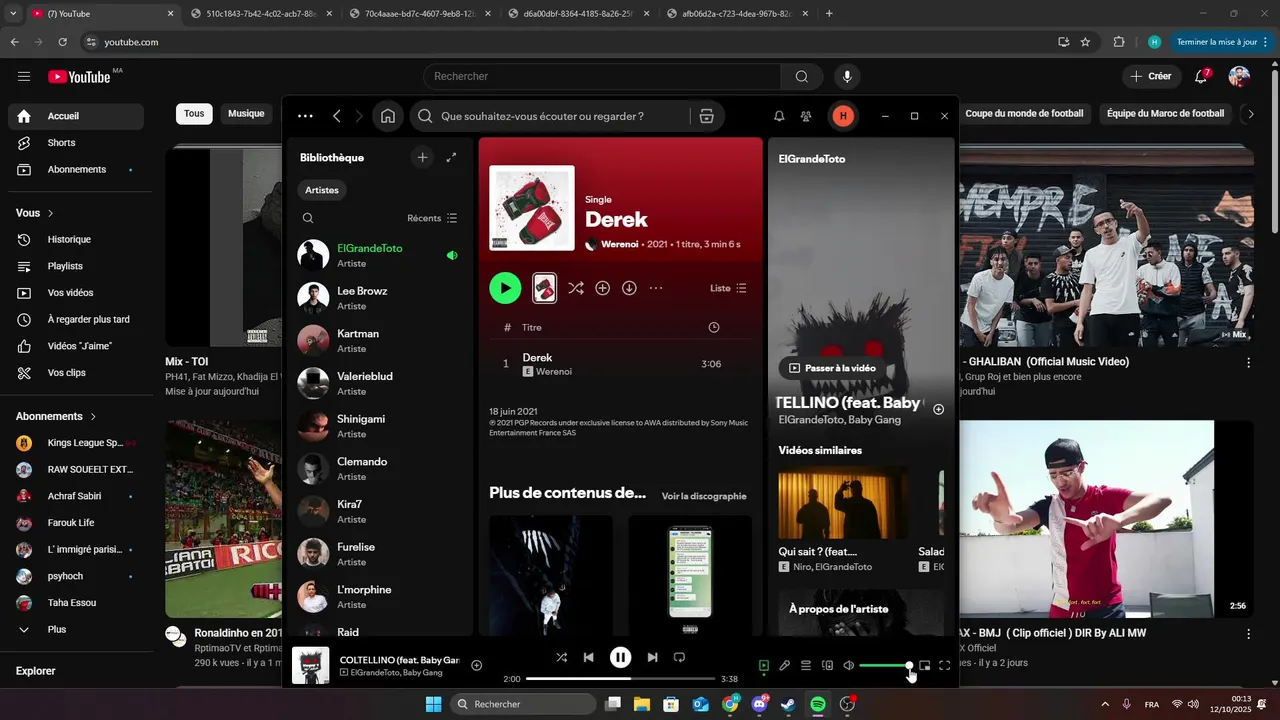1280x720 pixels.
Task: Click the Derek cover preview icon beside play
Action: pos(544,288)
